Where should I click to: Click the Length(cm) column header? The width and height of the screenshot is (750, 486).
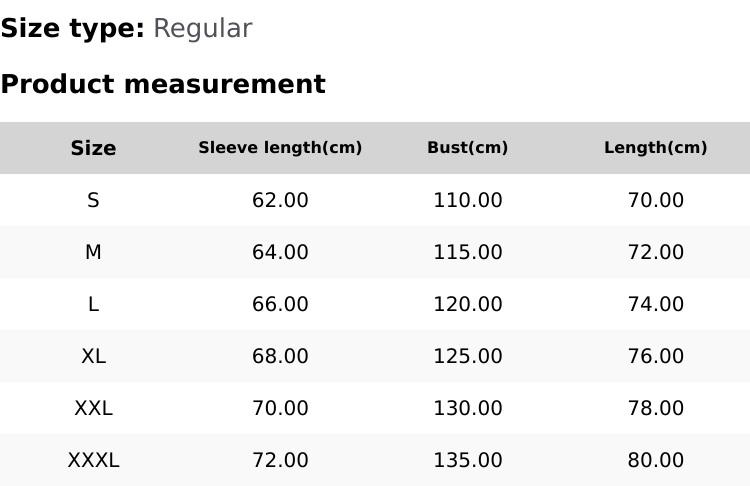[x=655, y=148]
